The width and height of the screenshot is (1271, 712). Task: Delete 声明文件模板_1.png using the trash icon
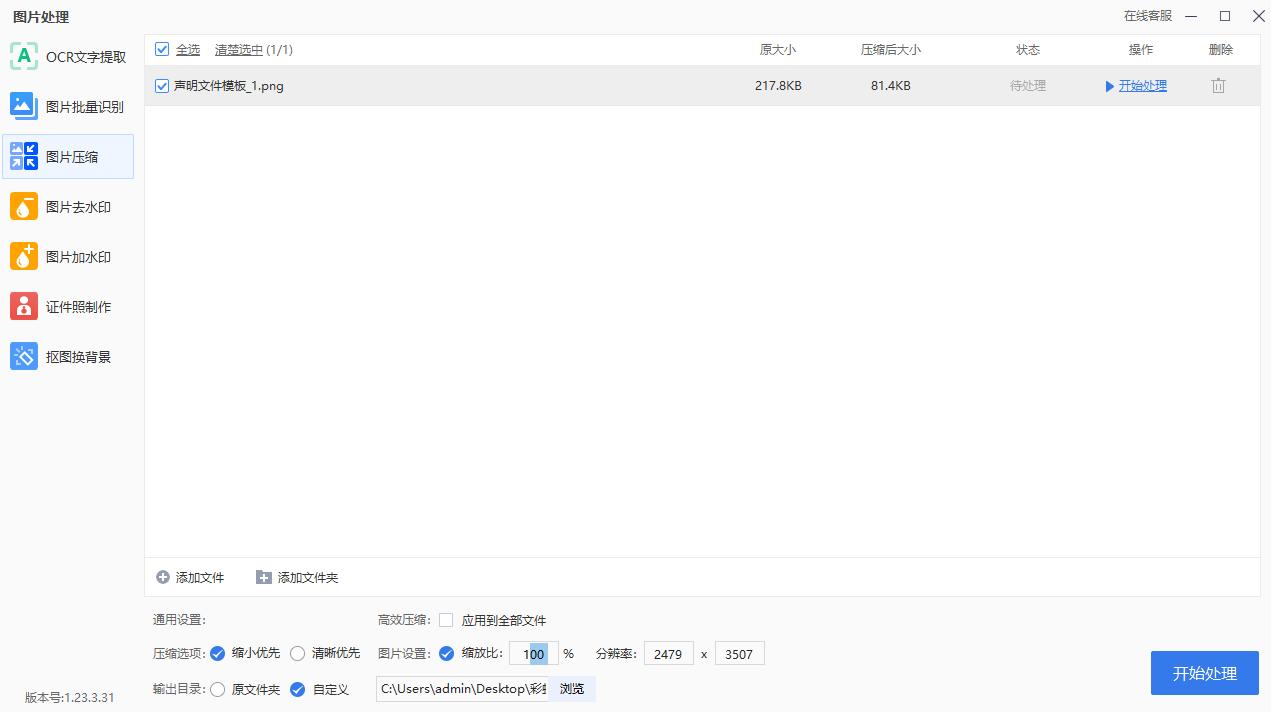1218,85
